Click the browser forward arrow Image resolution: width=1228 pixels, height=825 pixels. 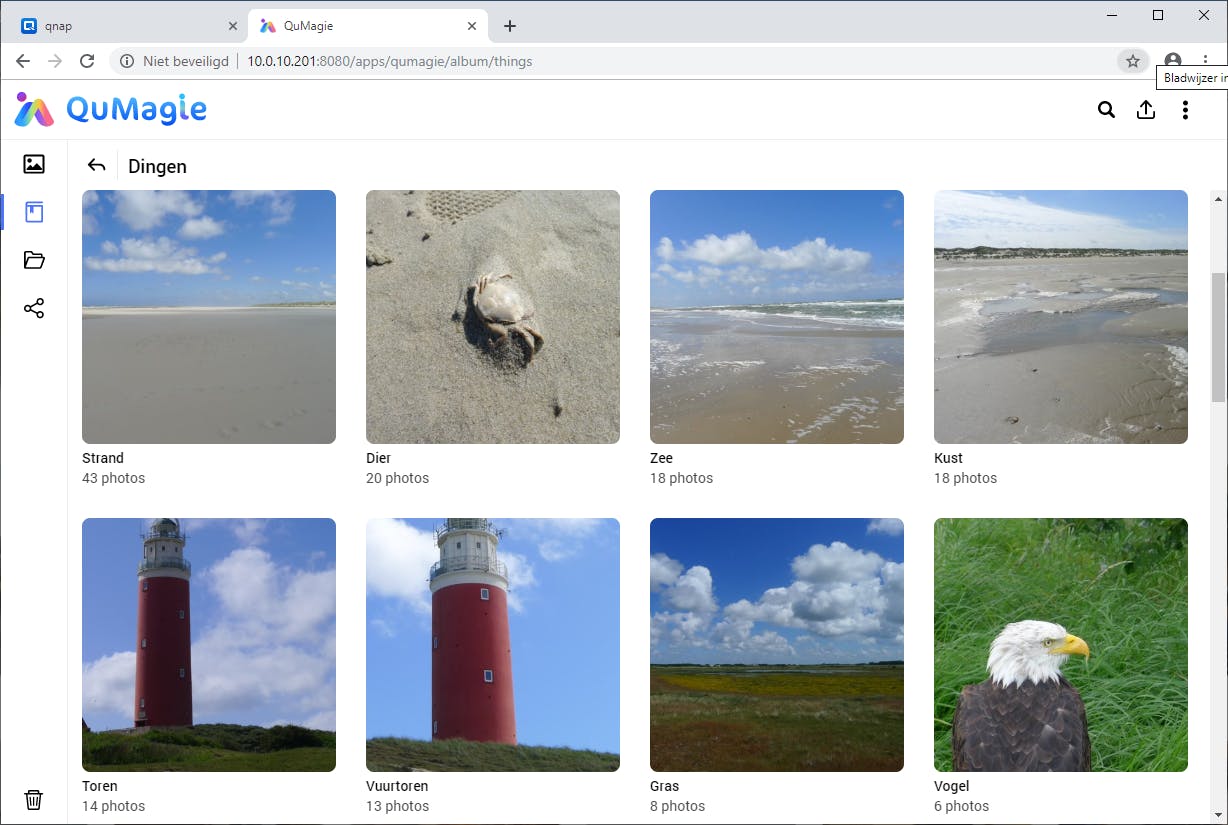tap(55, 61)
